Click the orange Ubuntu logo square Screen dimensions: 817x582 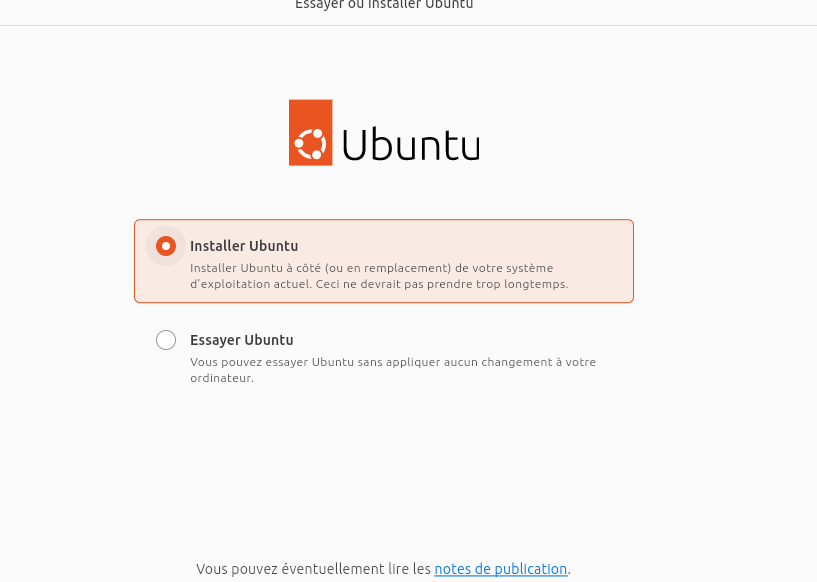click(311, 132)
